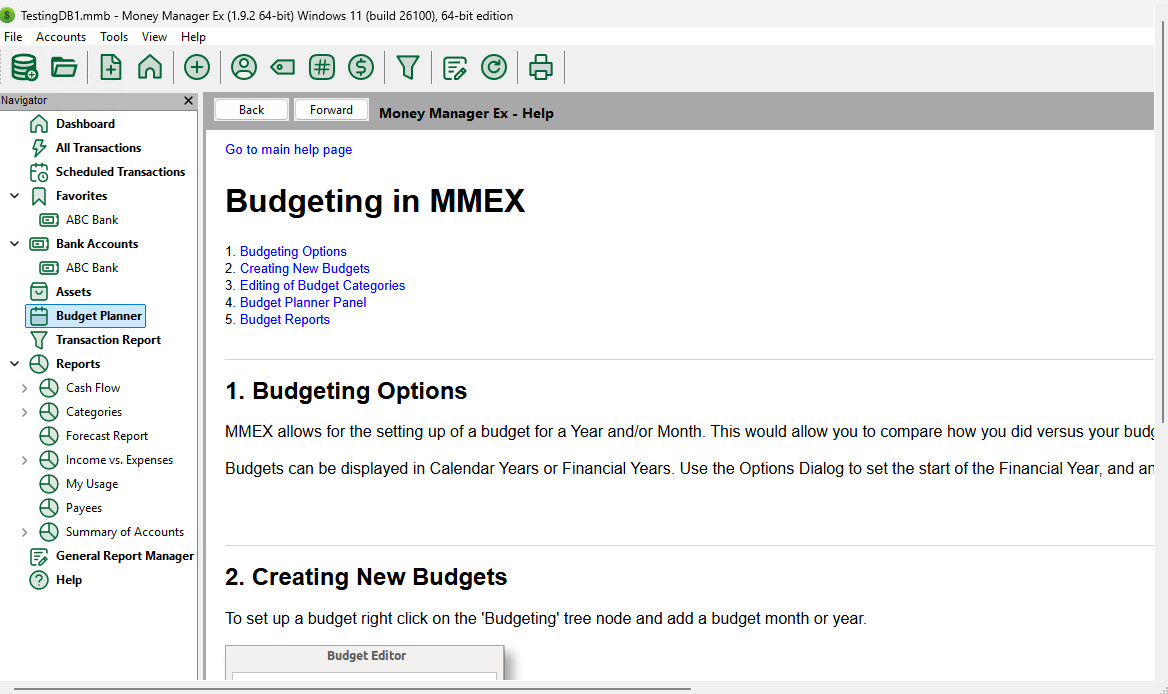Open Currency manager dollar icon

(x=361, y=67)
